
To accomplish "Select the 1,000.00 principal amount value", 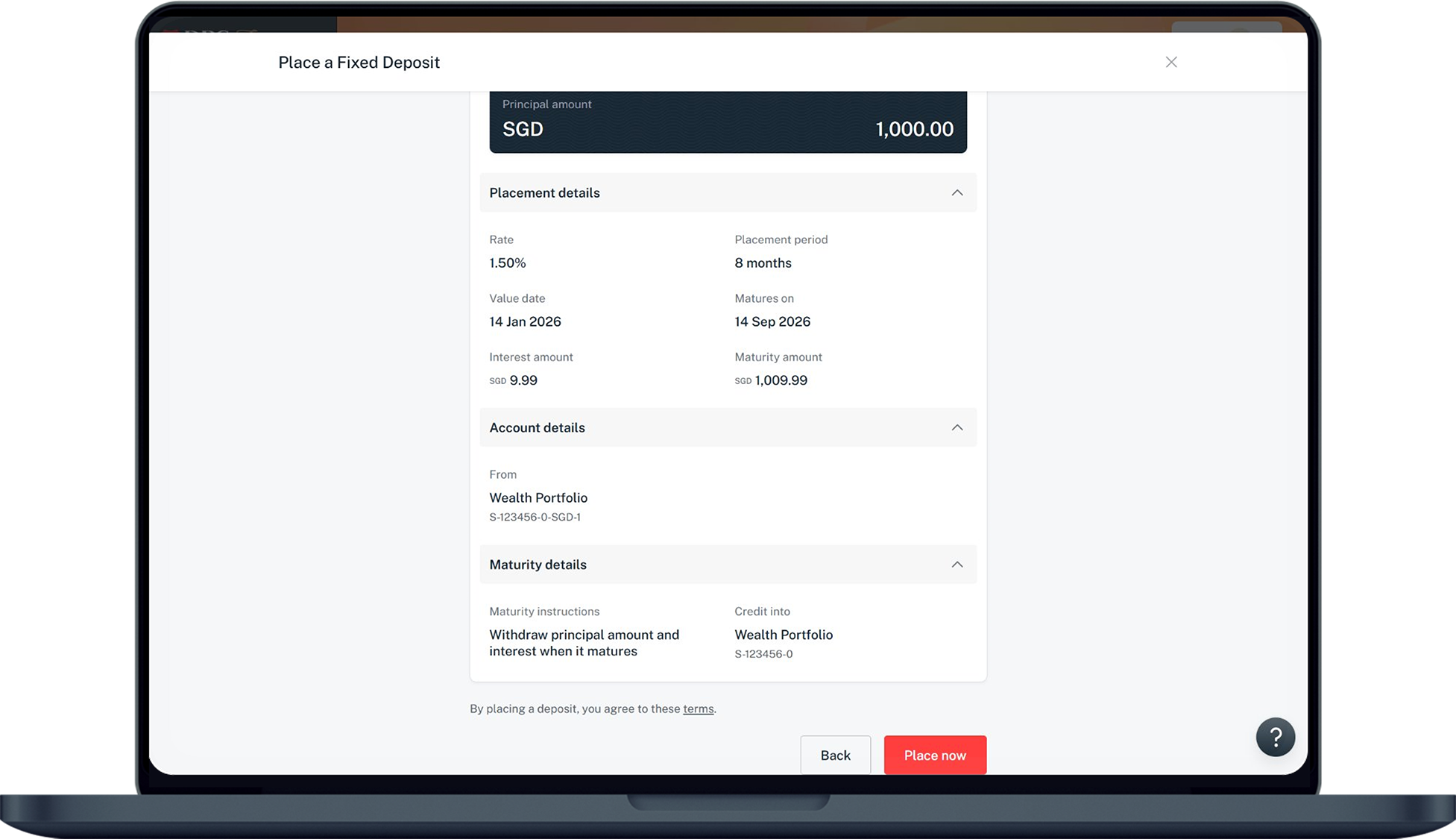I will (x=914, y=129).
